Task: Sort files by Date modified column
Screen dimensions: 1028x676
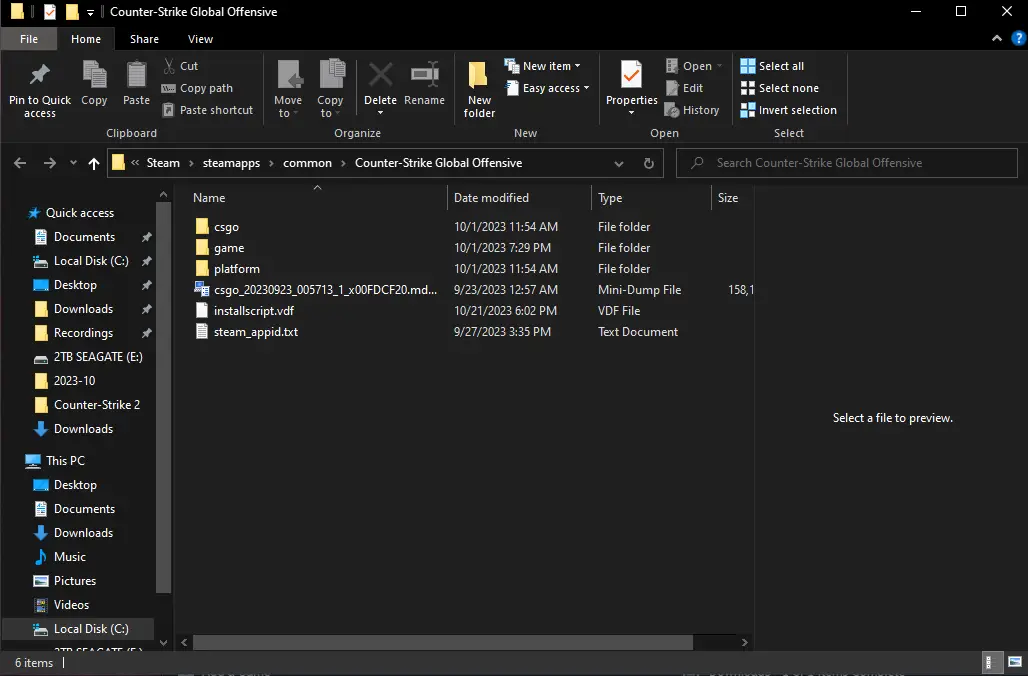Action: (491, 197)
